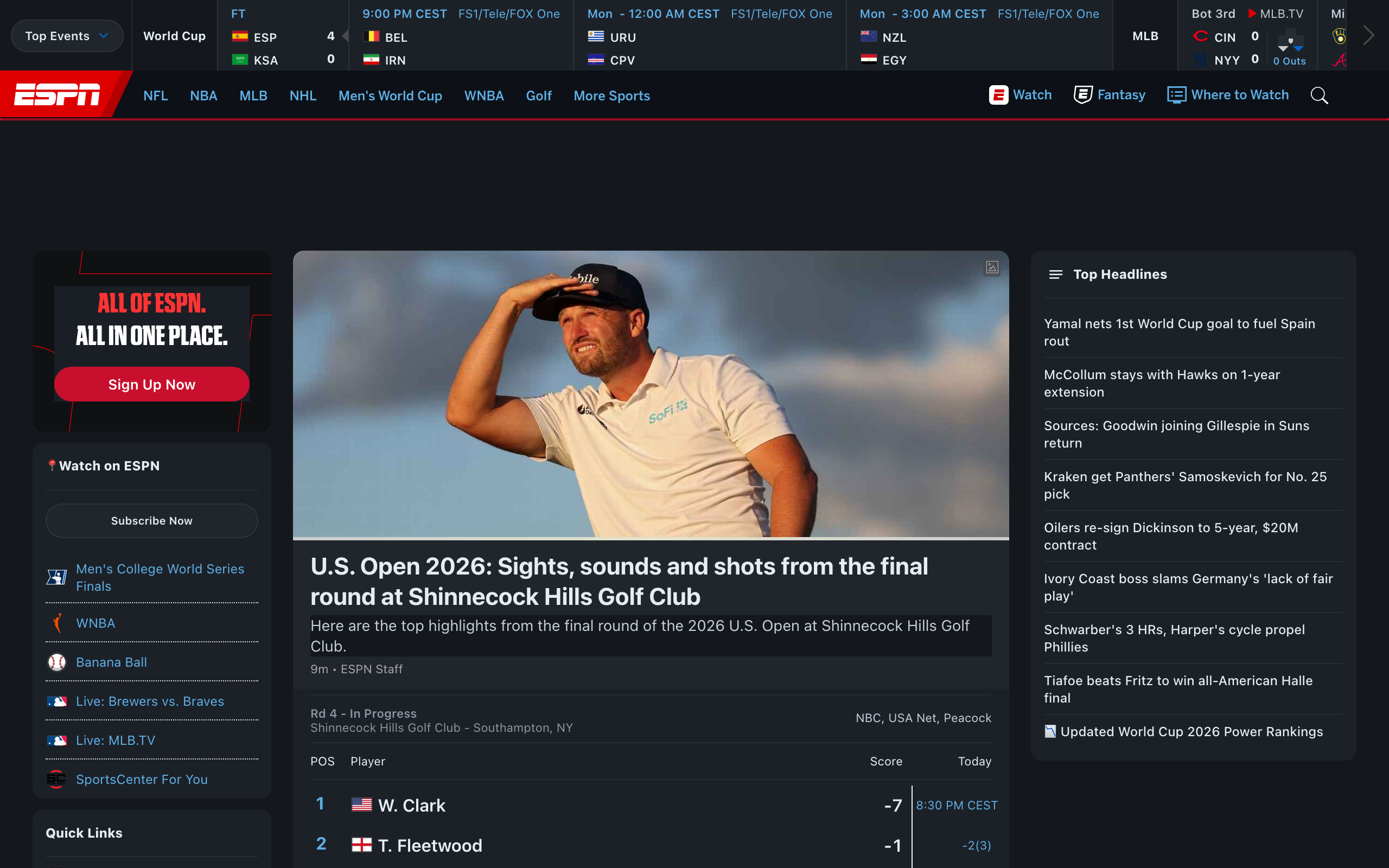Click 'Rd 4 - In Progress' status text
1389x868 pixels.
pos(364,713)
